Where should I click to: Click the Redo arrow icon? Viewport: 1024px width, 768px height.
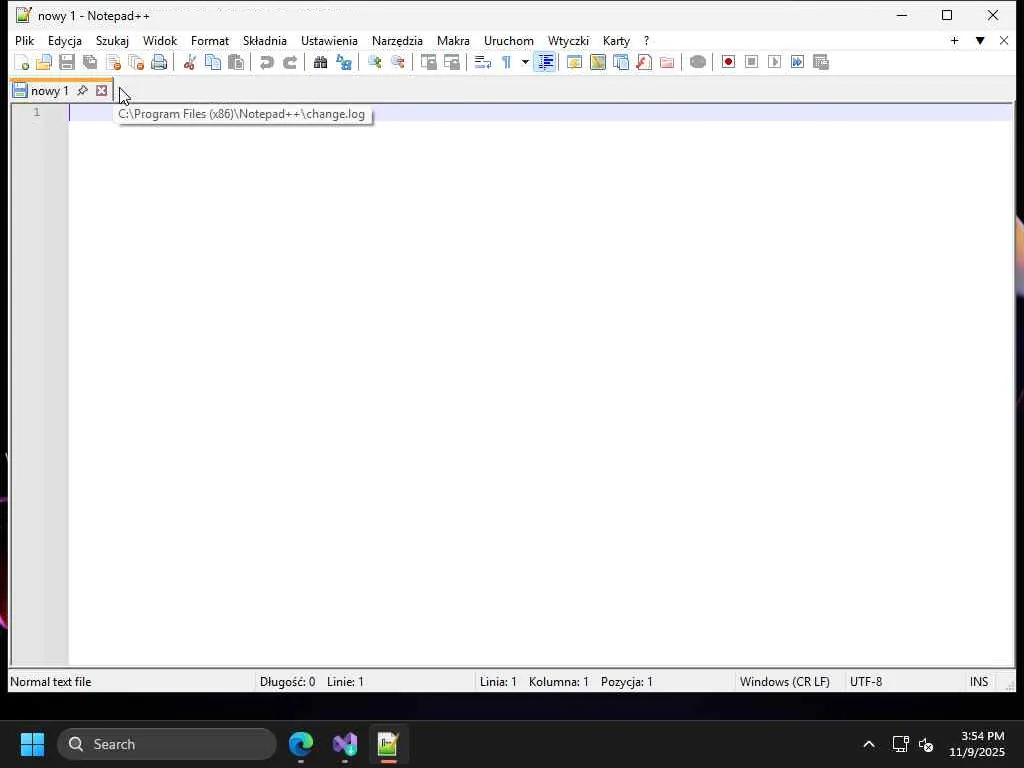coord(289,63)
